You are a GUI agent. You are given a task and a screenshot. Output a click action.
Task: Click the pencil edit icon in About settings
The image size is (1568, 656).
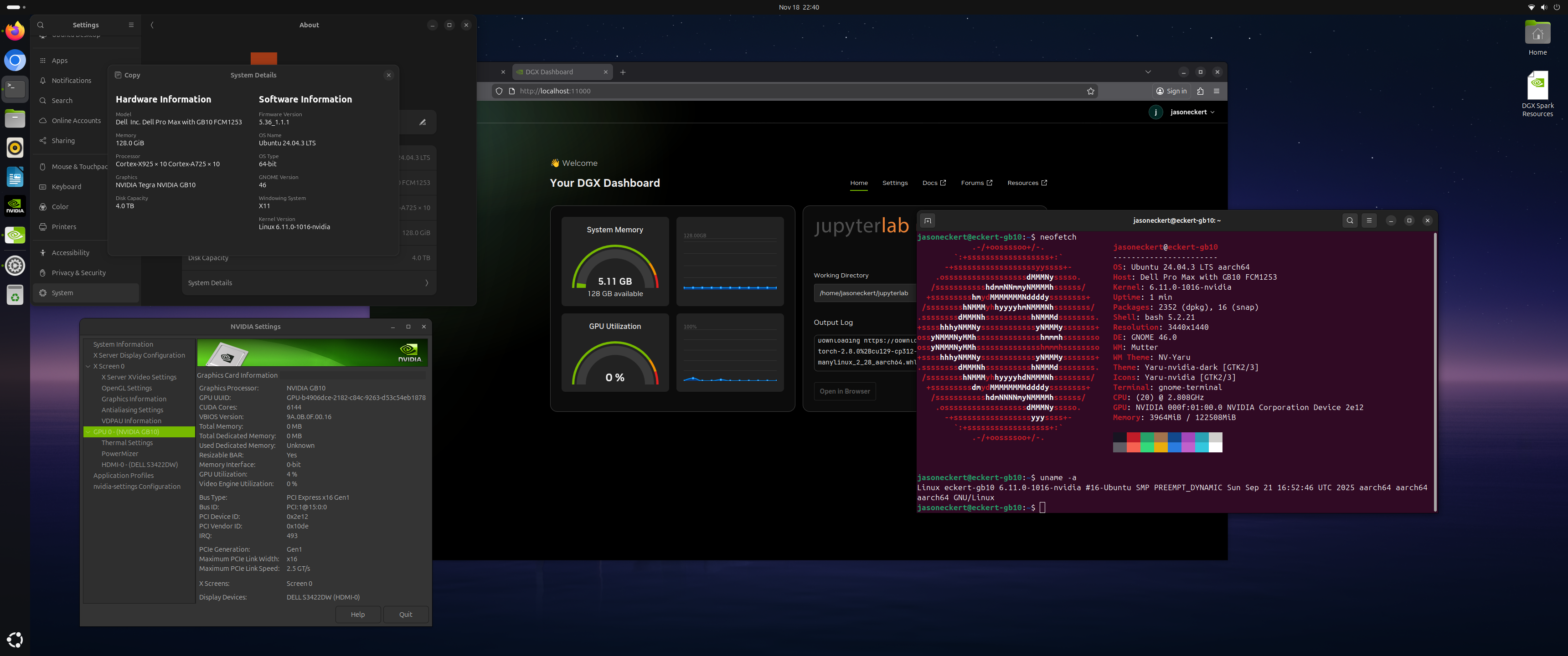tap(423, 122)
